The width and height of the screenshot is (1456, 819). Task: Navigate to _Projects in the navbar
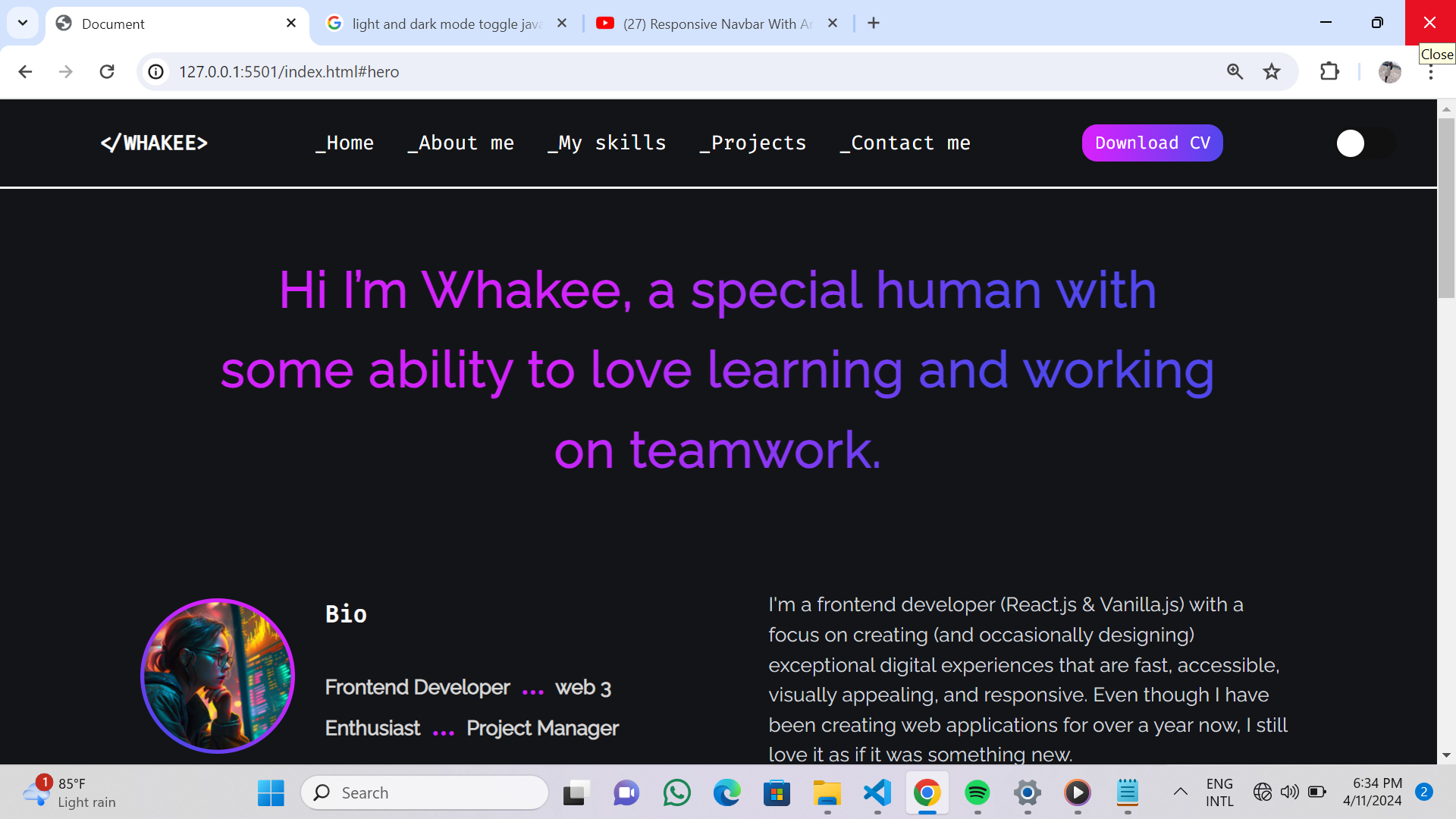pyautogui.click(x=752, y=143)
